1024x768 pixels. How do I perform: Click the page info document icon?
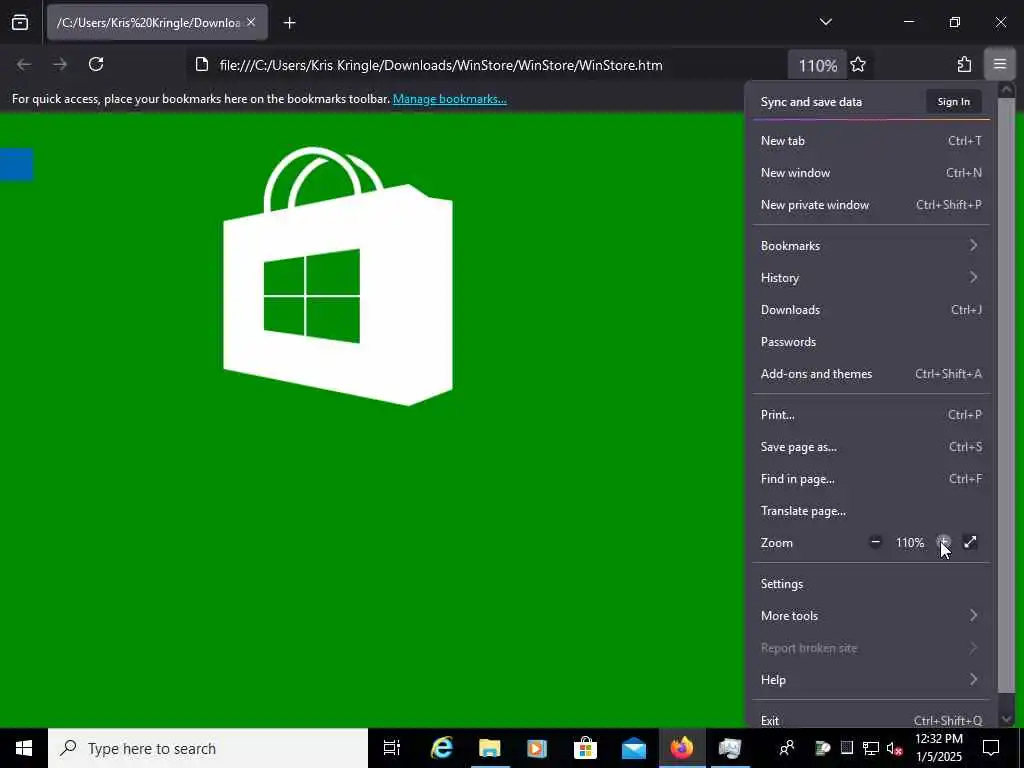point(202,65)
